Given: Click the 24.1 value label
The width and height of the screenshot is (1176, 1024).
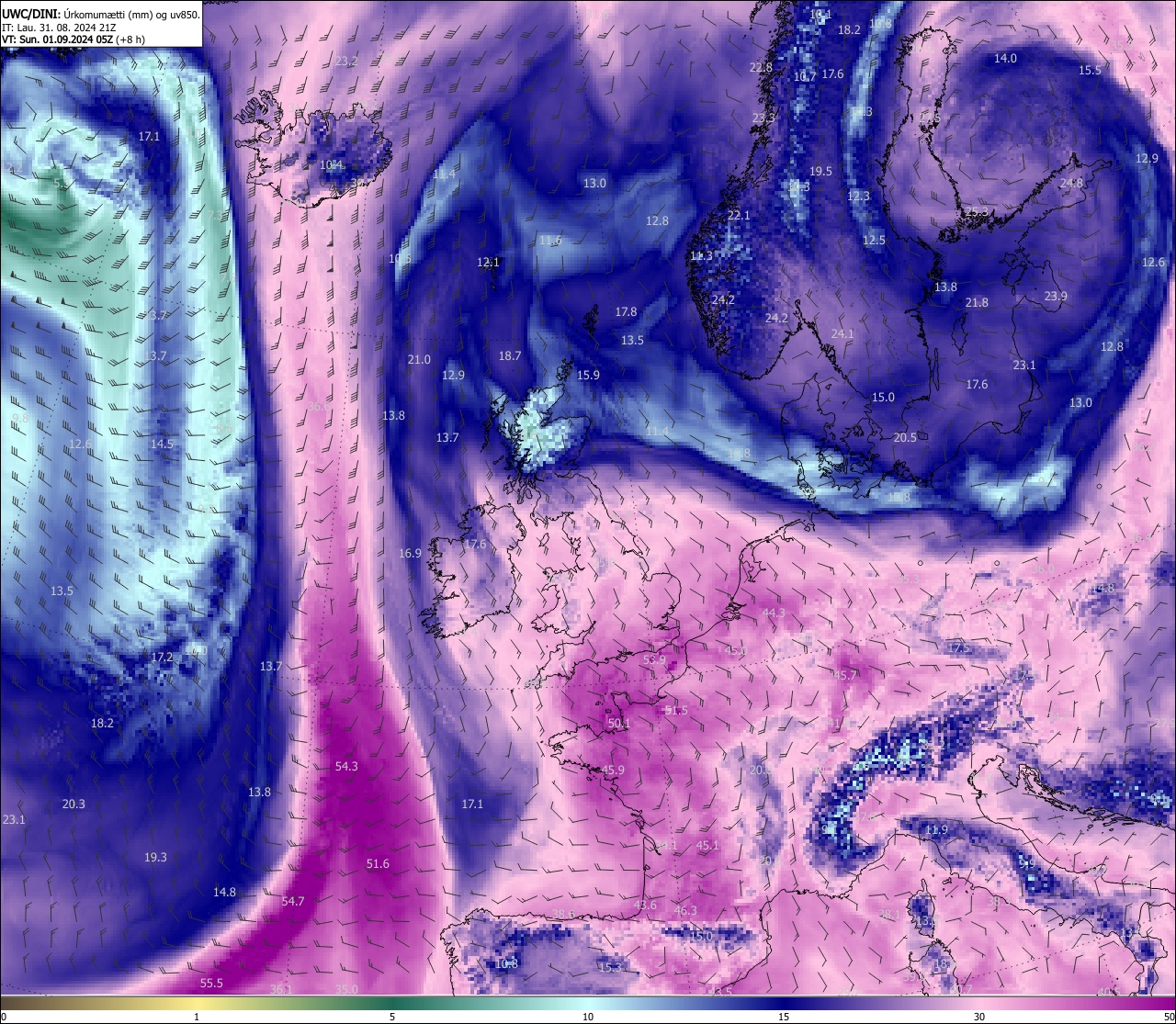Looking at the screenshot, I should pyautogui.click(x=842, y=333).
